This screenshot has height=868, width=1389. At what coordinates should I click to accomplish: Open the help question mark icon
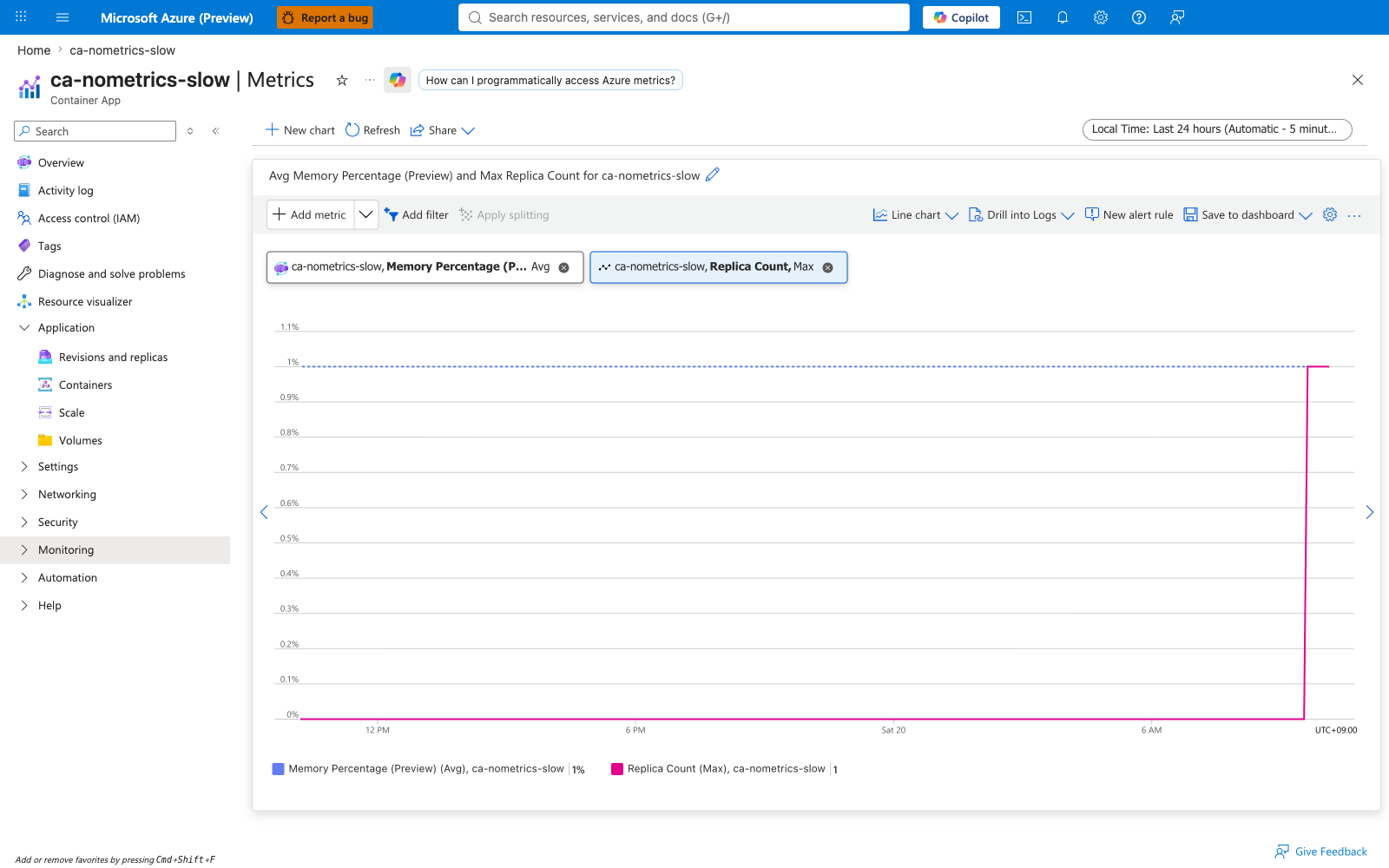pos(1139,17)
